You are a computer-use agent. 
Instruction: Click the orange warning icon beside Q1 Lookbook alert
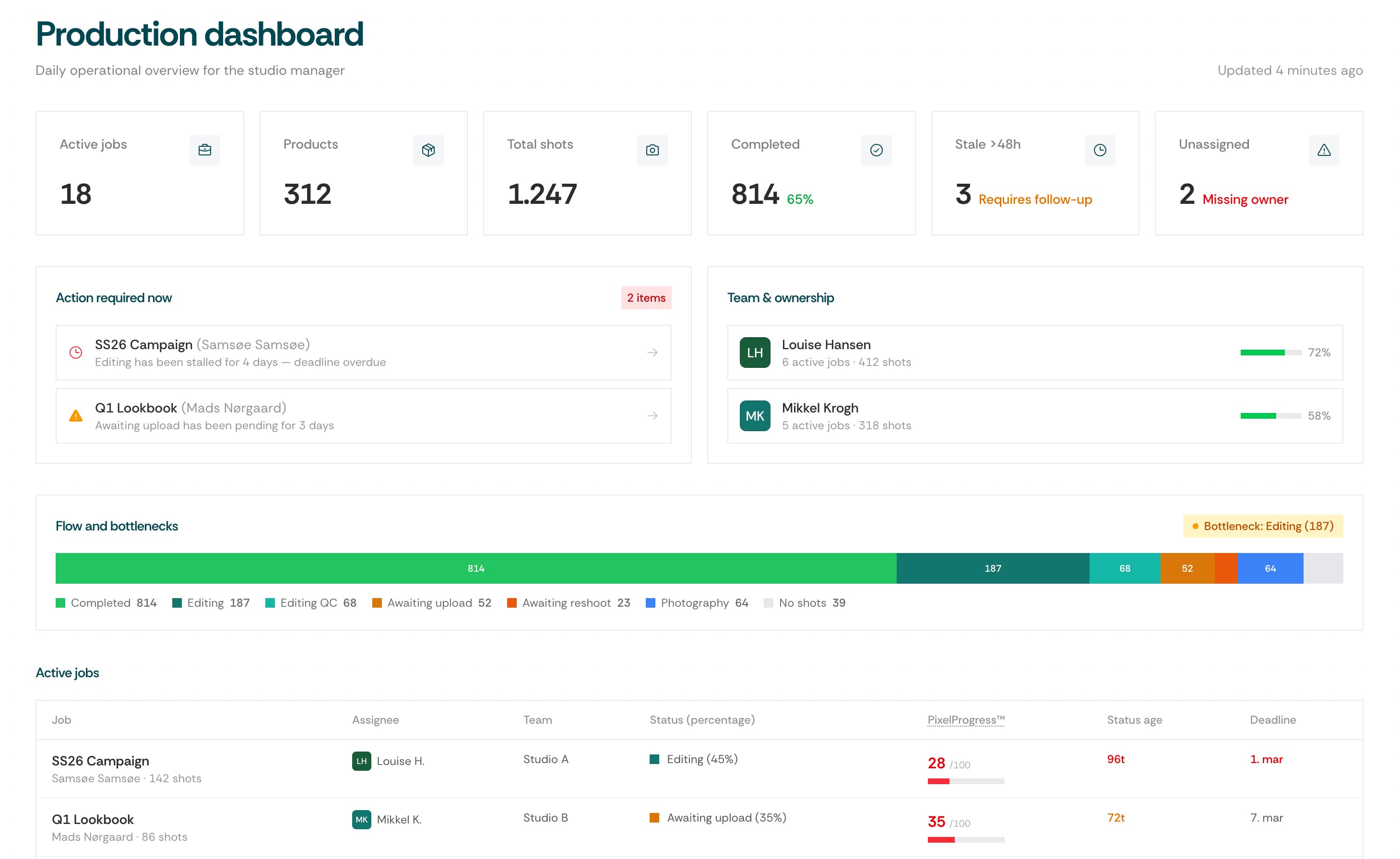coord(76,416)
